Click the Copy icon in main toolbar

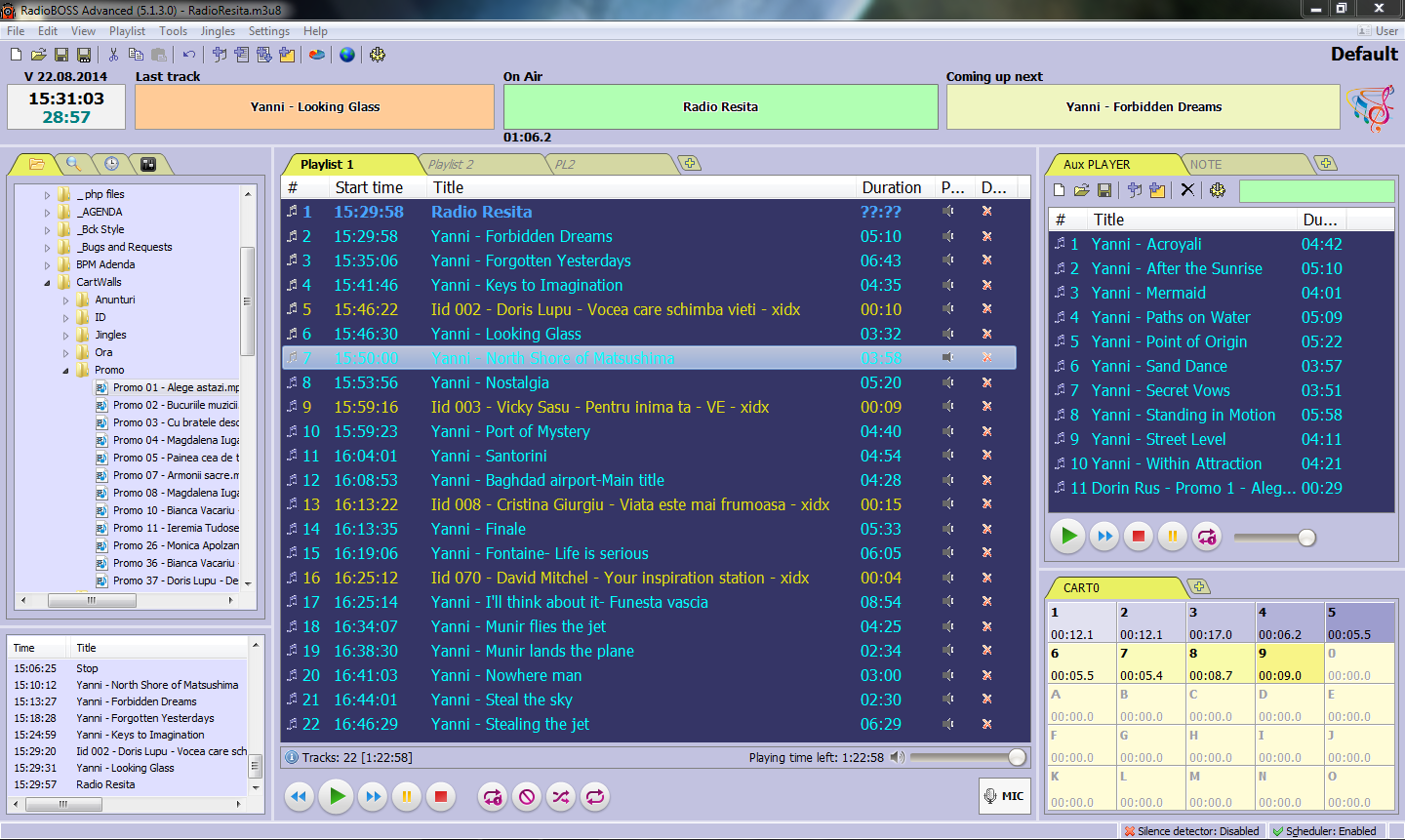tap(136, 55)
